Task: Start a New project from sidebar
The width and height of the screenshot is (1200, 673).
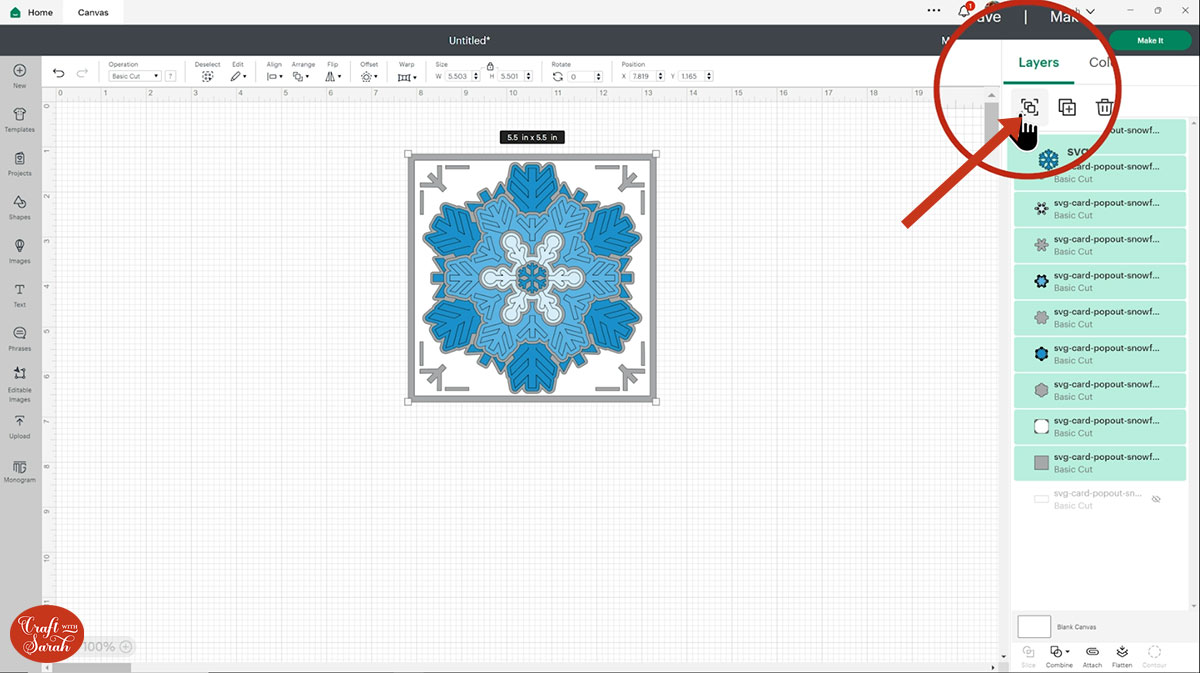Action: [x=19, y=76]
